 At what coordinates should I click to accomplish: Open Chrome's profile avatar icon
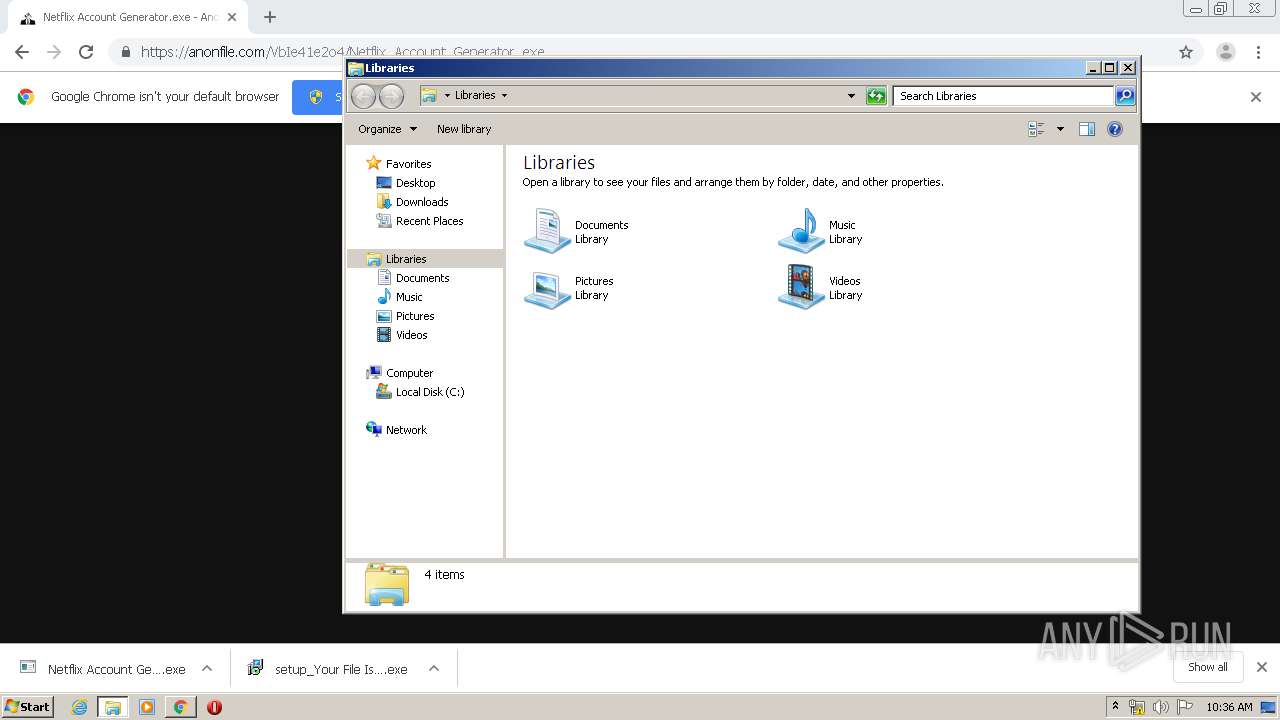tap(1226, 52)
